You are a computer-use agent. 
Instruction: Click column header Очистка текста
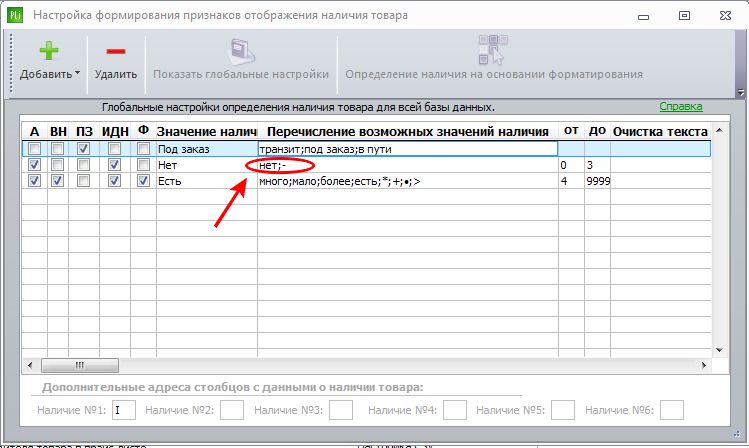pyautogui.click(x=660, y=131)
